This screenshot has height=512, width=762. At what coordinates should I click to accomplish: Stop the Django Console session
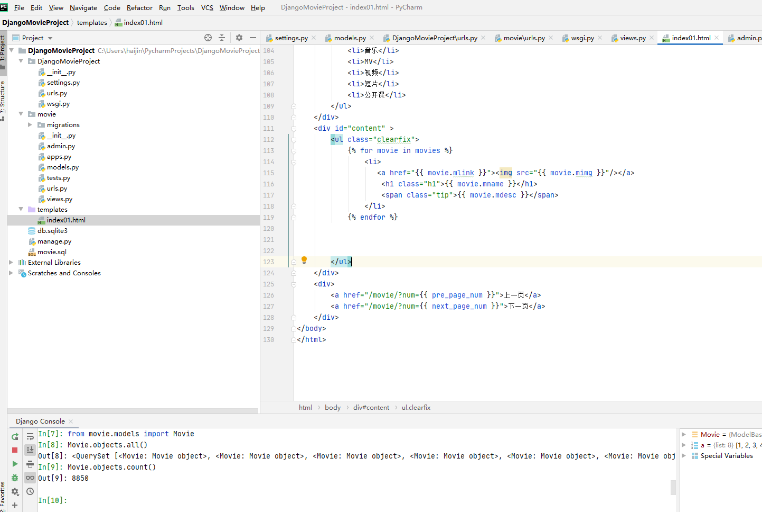coord(15,450)
